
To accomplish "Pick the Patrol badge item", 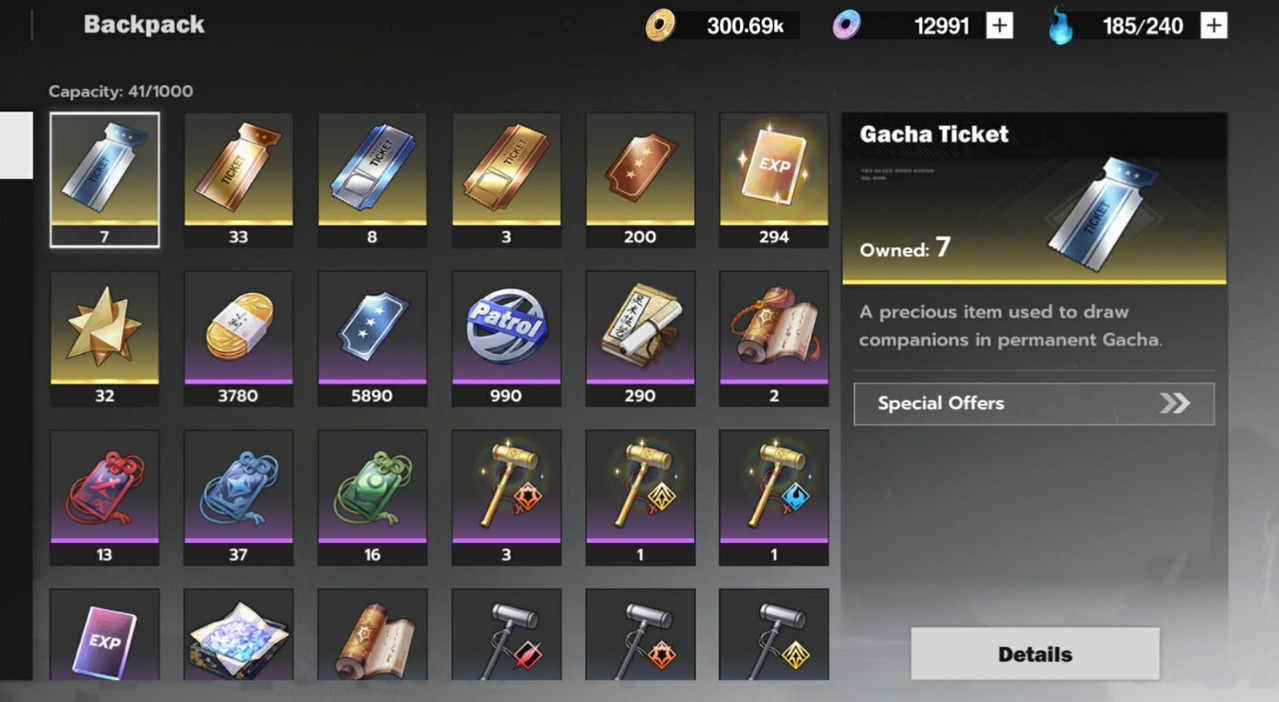I will (x=506, y=339).
